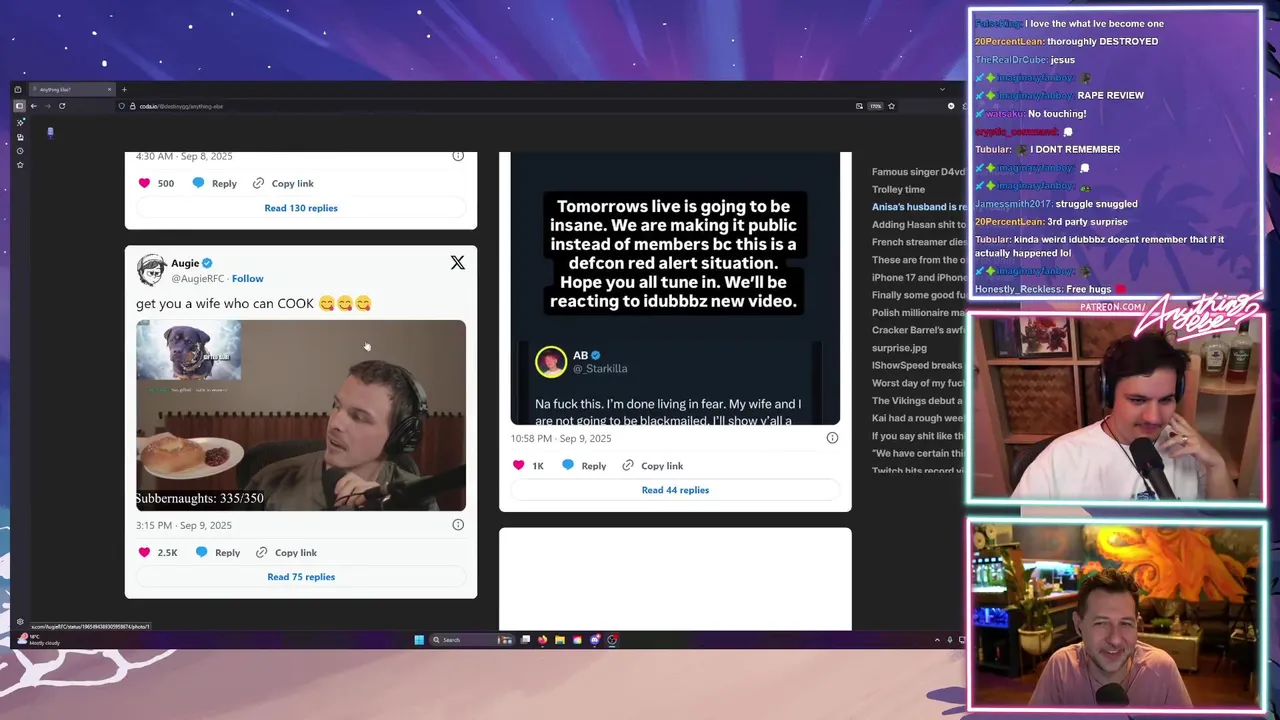Like the Starkilla tweet with 1K hearts
The image size is (1280, 720).
tap(518, 465)
